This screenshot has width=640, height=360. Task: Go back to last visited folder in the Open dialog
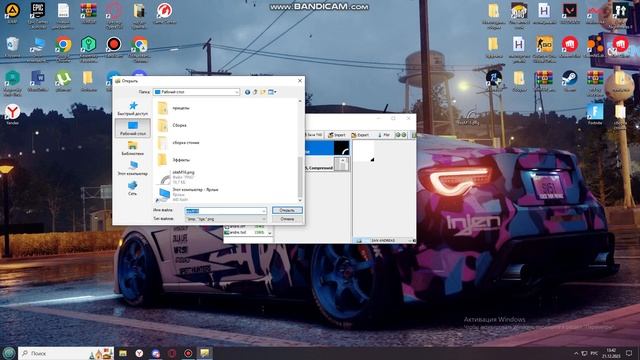coord(247,92)
